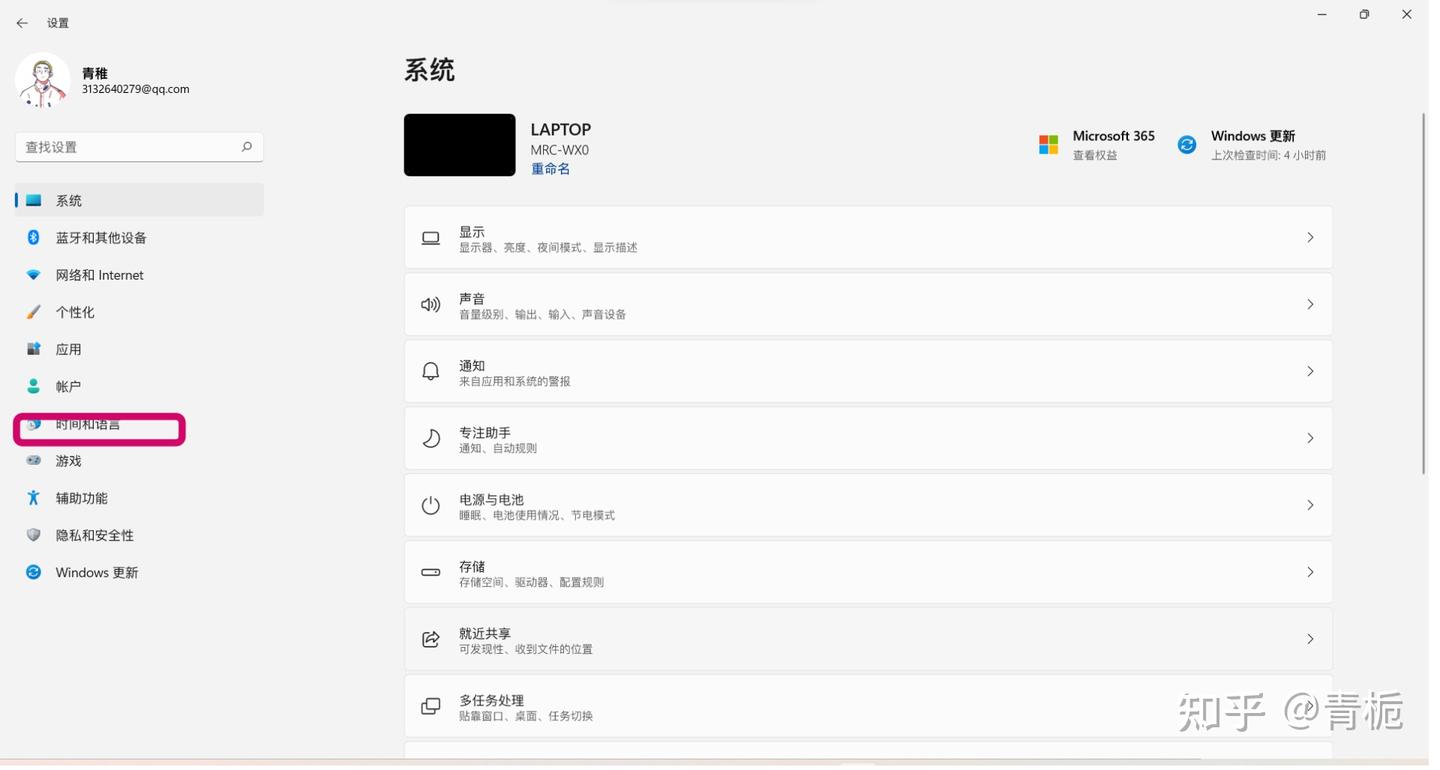Open 网络和 Internet via its sidebar icon
This screenshot has height=770, width=1440.
[x=33, y=274]
